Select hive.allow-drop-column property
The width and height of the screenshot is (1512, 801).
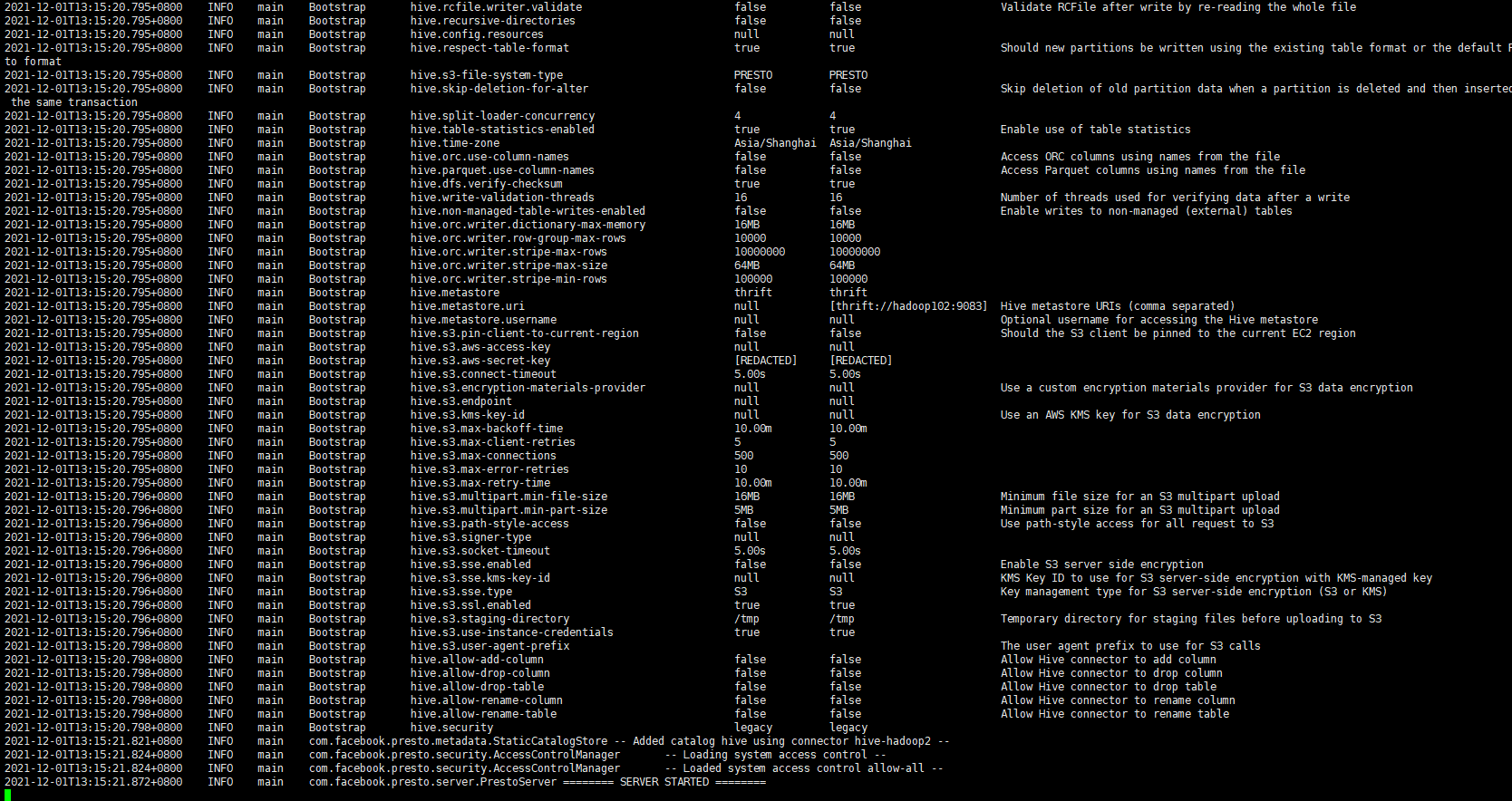click(480, 673)
